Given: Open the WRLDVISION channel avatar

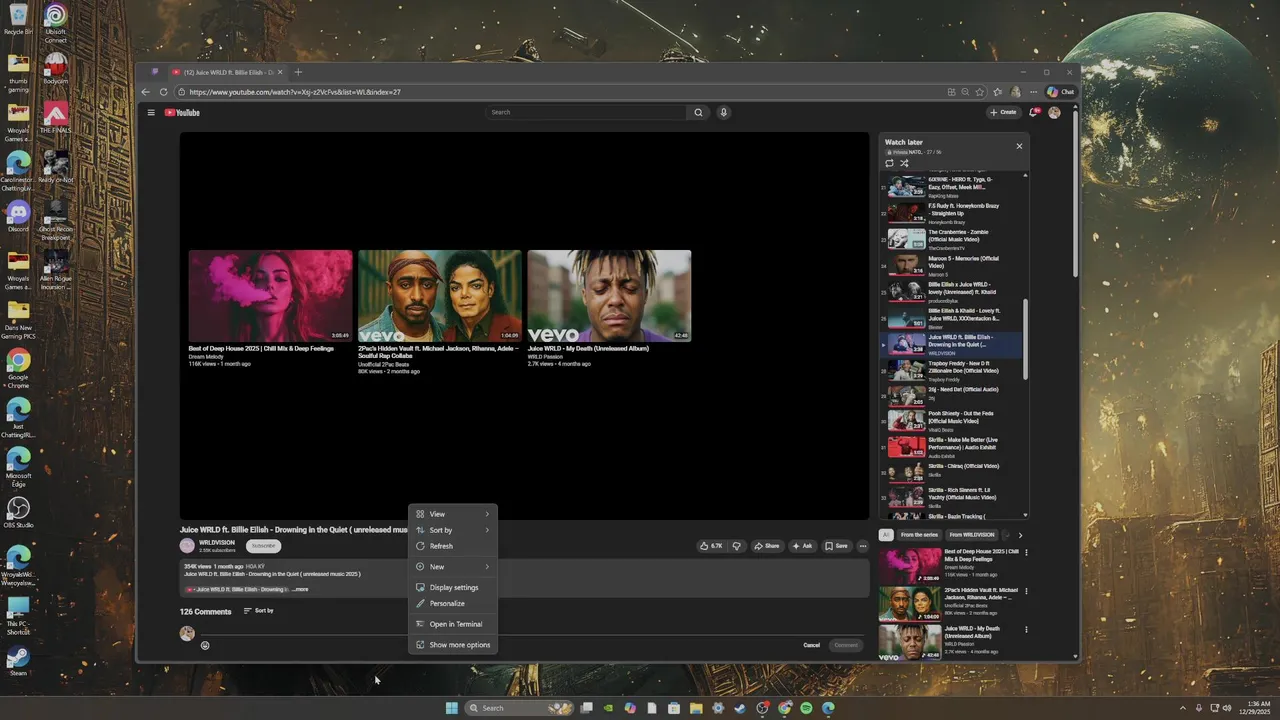Looking at the screenshot, I should click(x=187, y=546).
